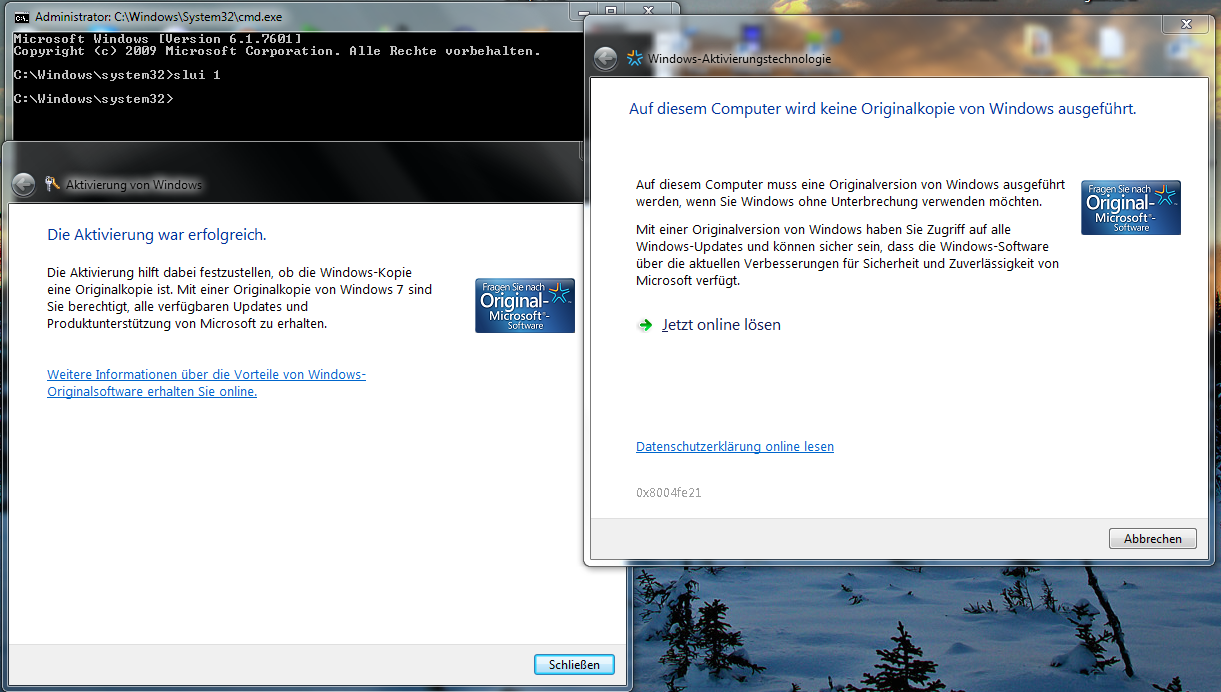Open the Weitere Informationen über die Vorteile link
Image resolution: width=1221 pixels, height=692 pixels.
click(206, 383)
